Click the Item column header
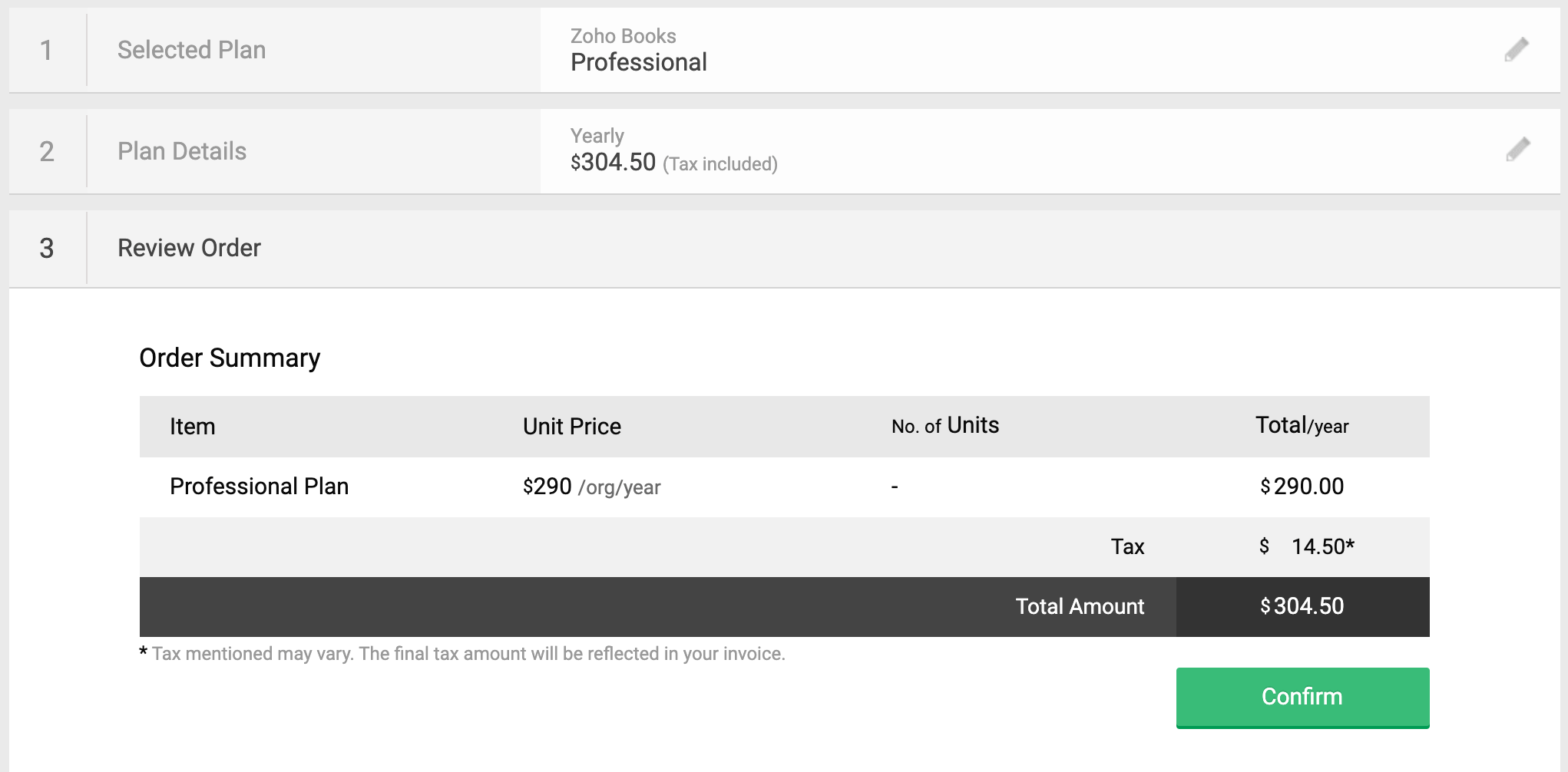The height and width of the screenshot is (772, 1568). click(x=193, y=427)
